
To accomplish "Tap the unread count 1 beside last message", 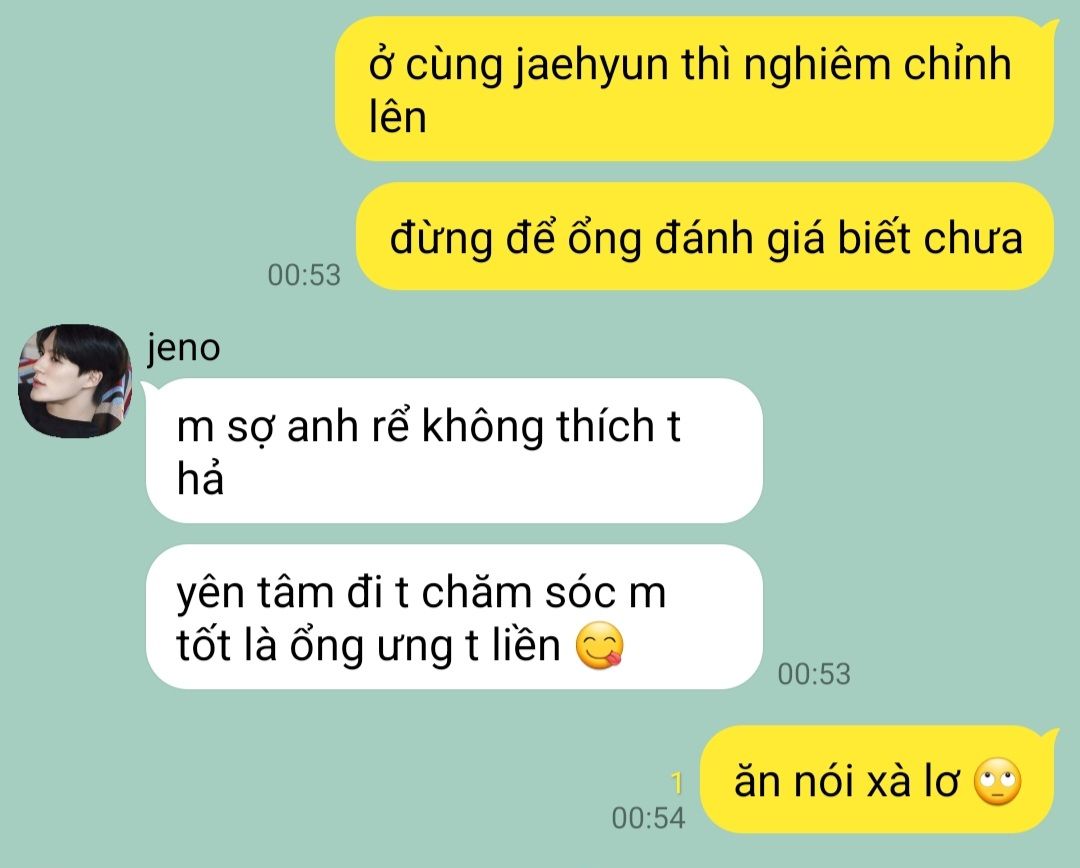I will [677, 783].
